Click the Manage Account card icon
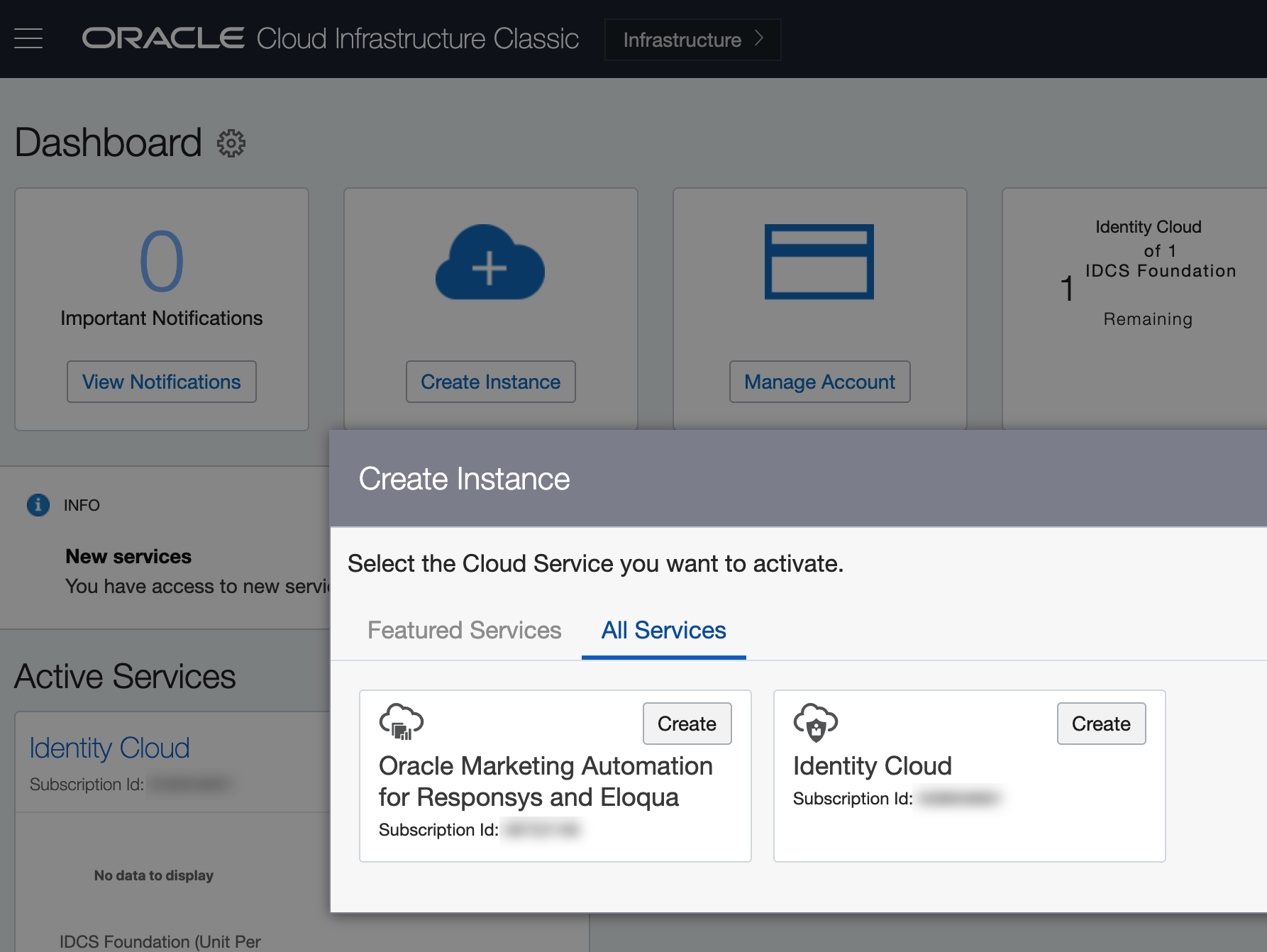This screenshot has width=1267, height=952. (819, 262)
